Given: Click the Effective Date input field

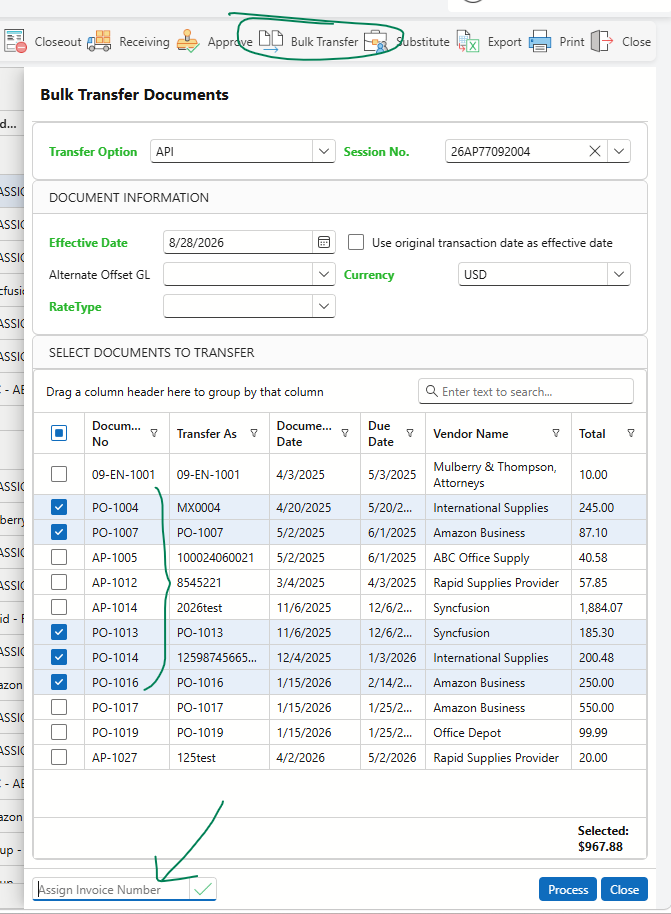Looking at the screenshot, I should tap(238, 242).
